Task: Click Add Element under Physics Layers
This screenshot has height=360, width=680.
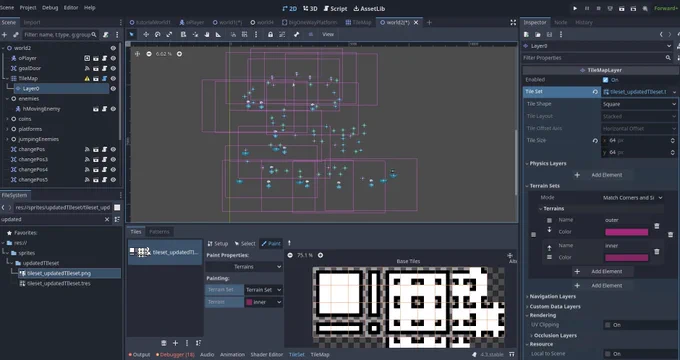Action: (602, 175)
